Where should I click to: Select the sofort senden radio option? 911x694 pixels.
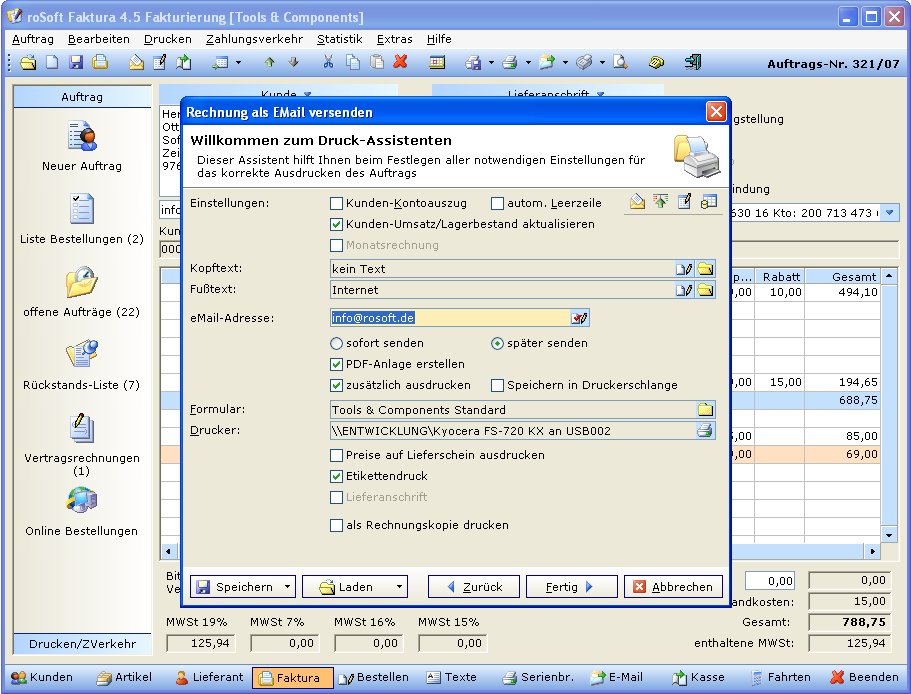pyautogui.click(x=337, y=343)
